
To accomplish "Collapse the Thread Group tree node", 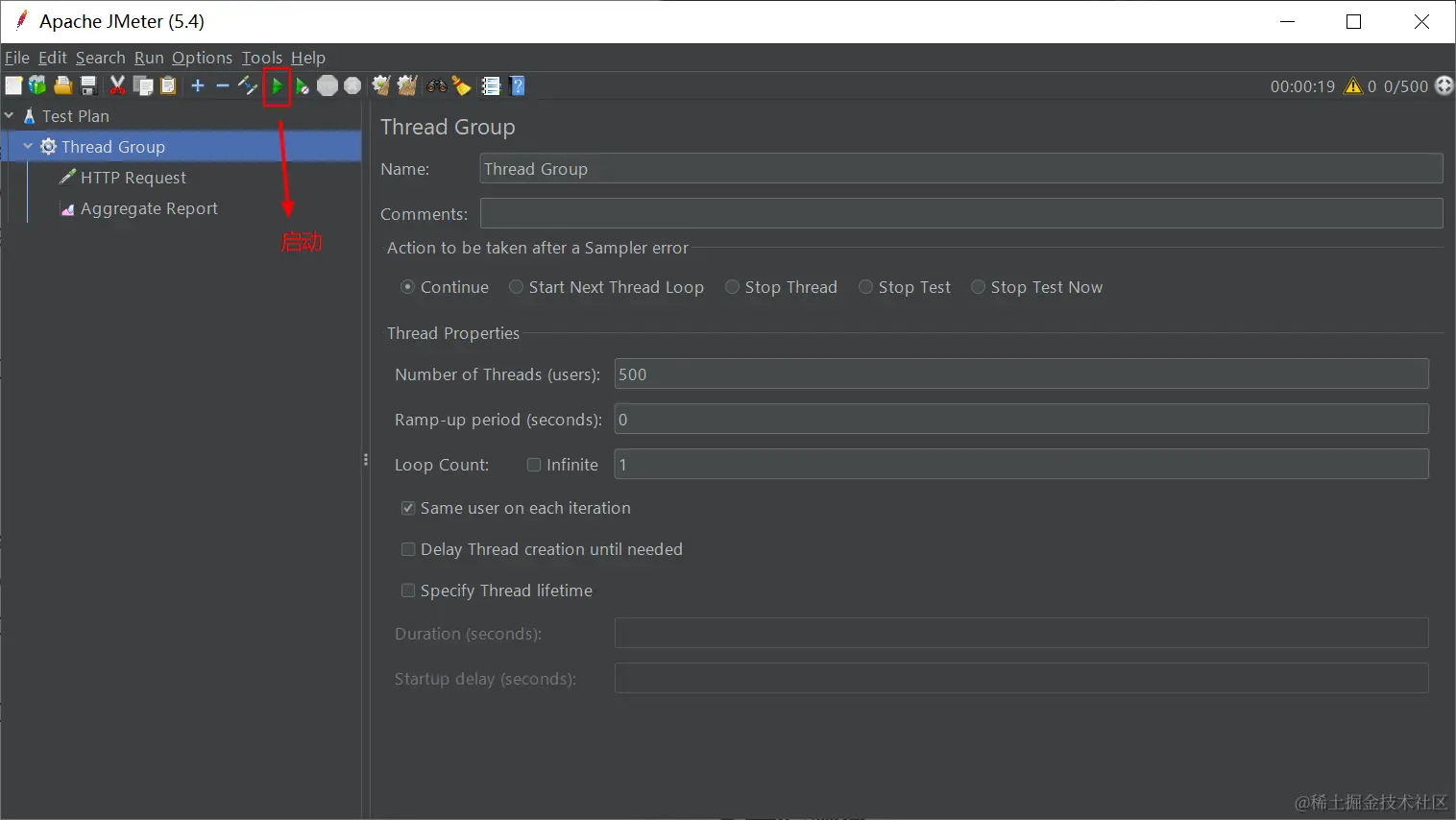I will tap(28, 147).
